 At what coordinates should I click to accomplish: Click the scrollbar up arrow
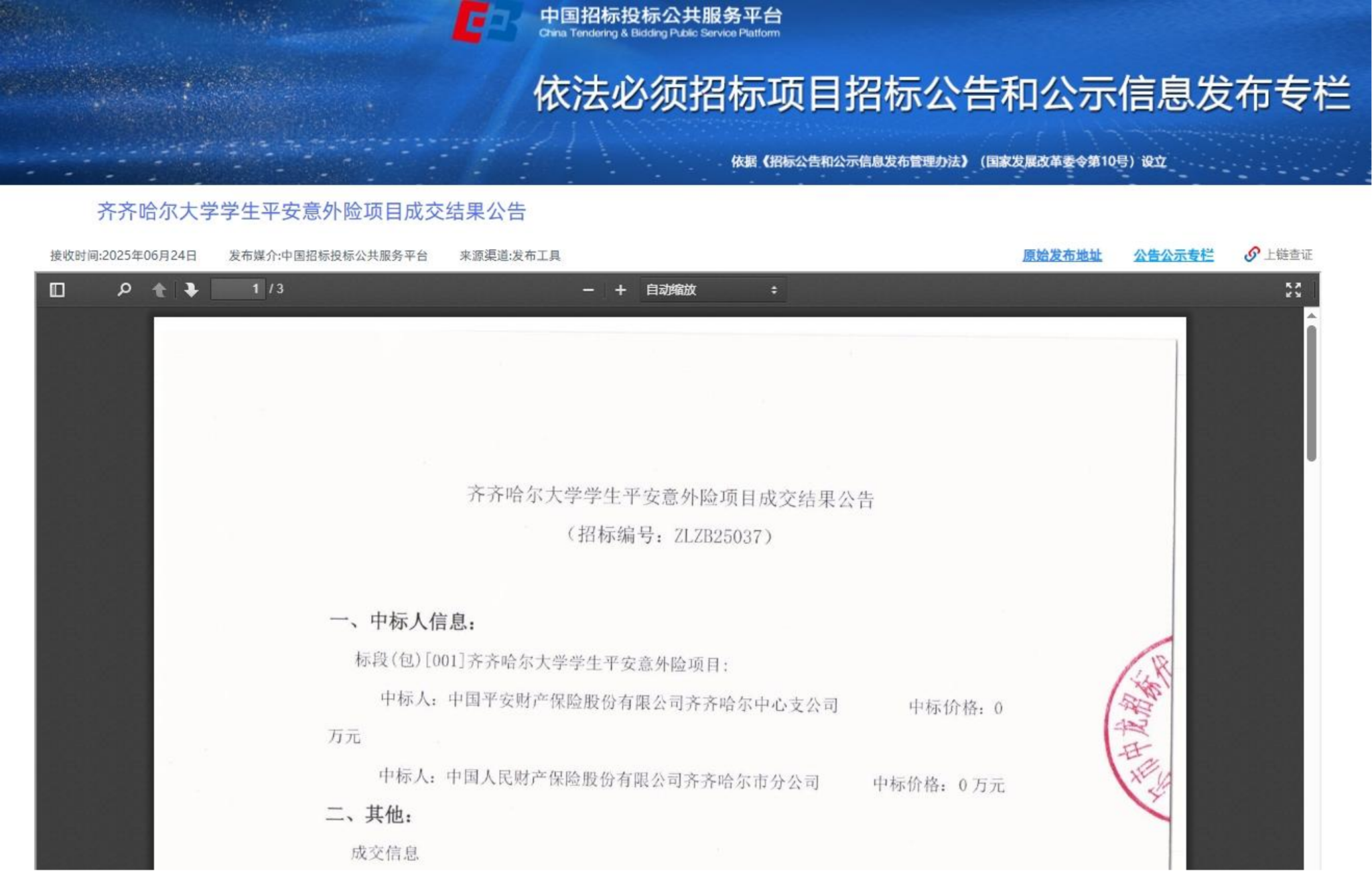(1311, 316)
